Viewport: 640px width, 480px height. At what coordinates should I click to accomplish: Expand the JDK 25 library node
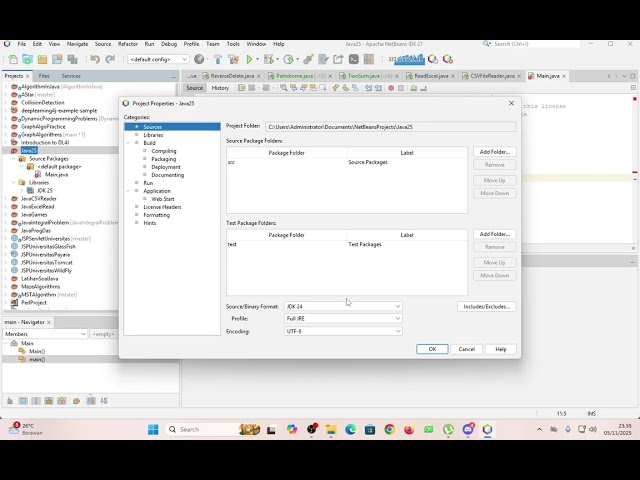pos(22,191)
